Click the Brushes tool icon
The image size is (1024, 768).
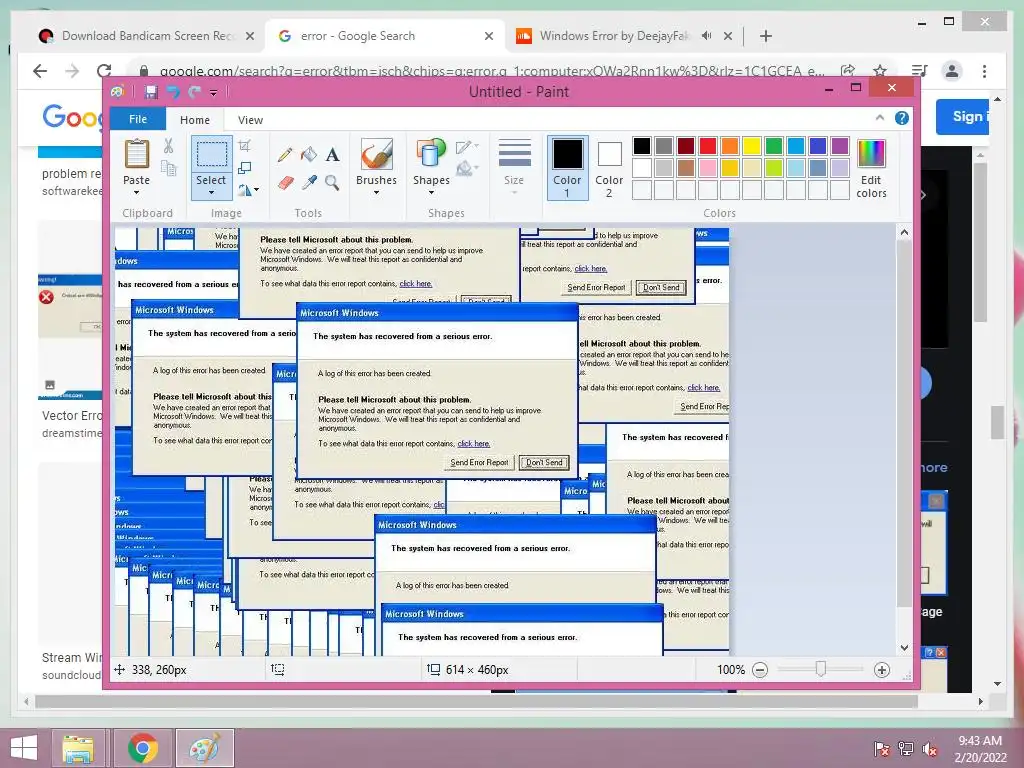click(x=376, y=155)
